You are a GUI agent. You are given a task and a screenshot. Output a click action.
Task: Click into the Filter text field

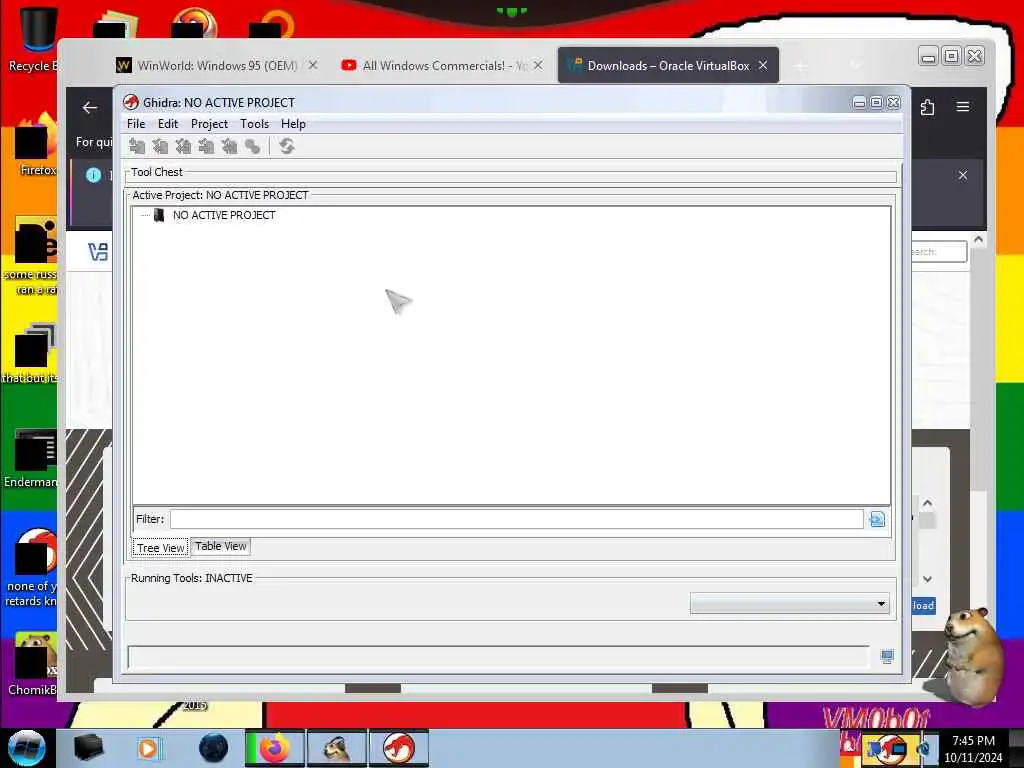[x=517, y=519]
